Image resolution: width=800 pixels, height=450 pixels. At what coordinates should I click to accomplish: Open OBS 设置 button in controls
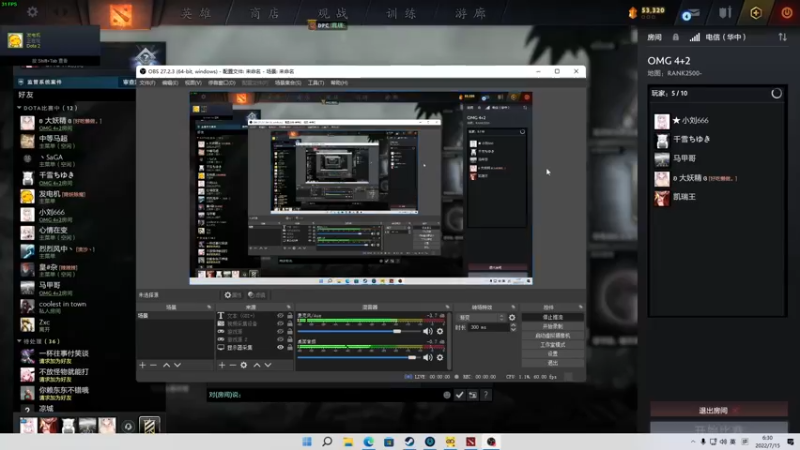tap(553, 354)
